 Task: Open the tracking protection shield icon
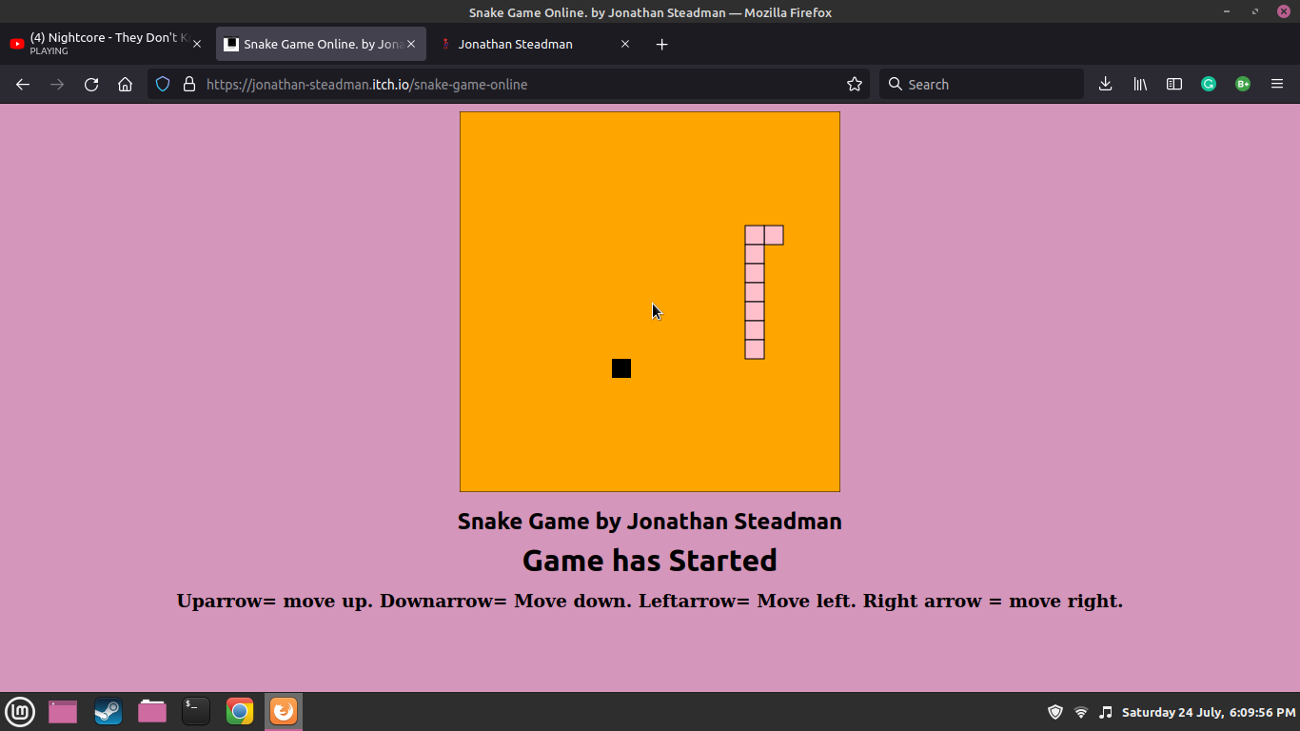pyautogui.click(x=162, y=84)
